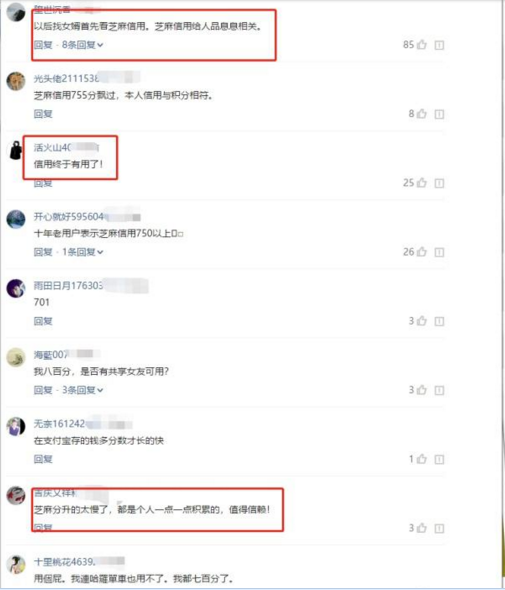Click avatar of 海藍007 user
Screen dimensions: 505x590
16,357
